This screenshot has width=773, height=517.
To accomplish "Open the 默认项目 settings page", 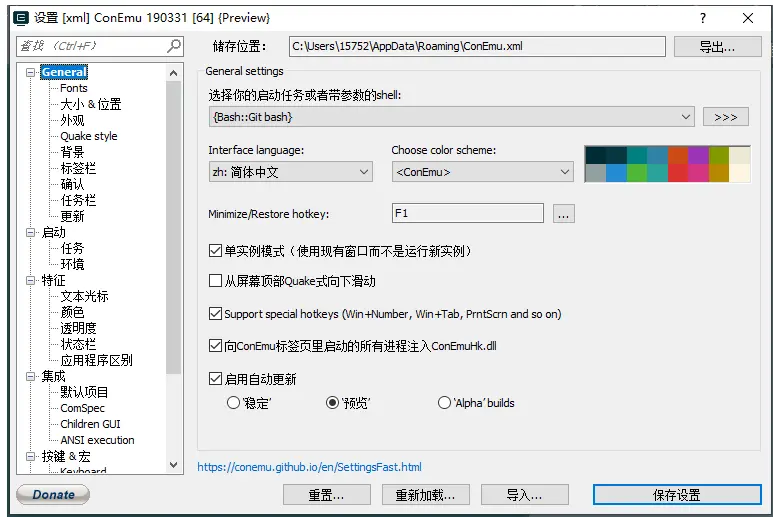I will point(84,392).
